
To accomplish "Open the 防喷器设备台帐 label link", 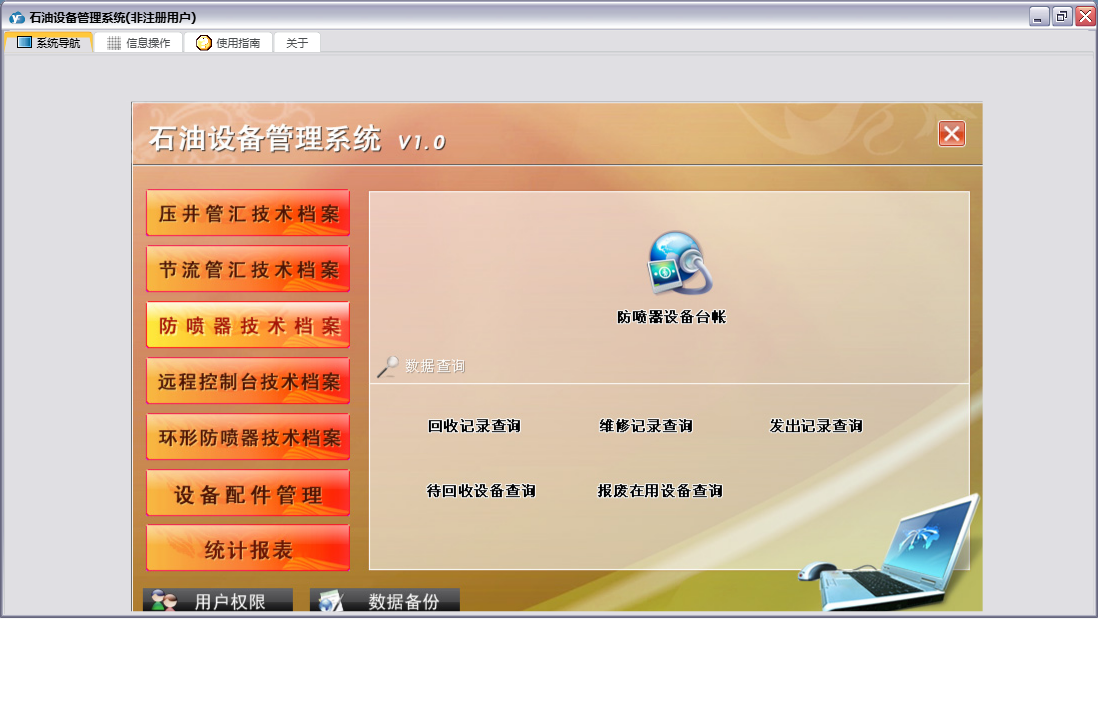I will click(x=671, y=317).
